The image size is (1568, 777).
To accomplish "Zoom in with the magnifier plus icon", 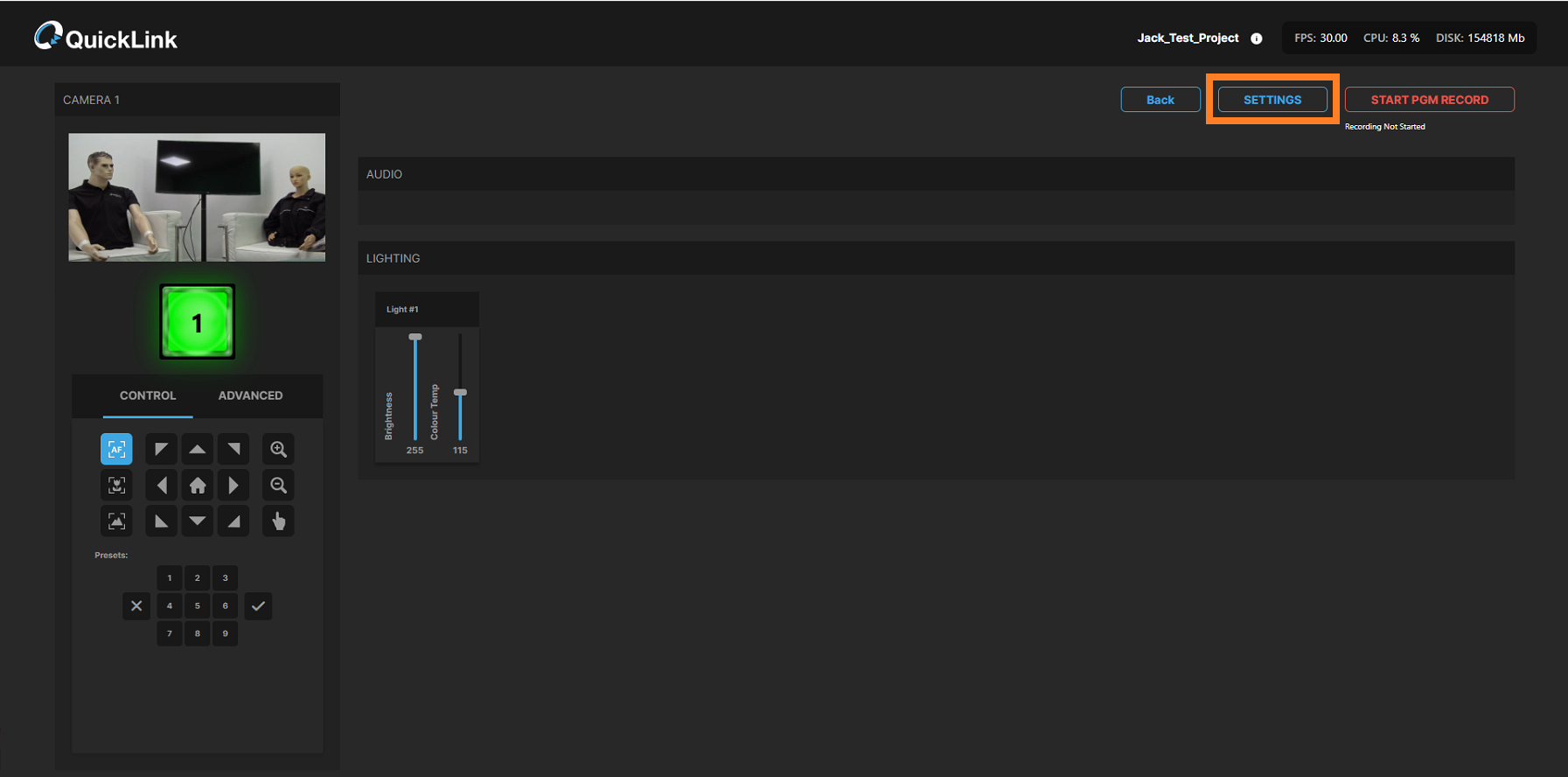I will point(278,450).
